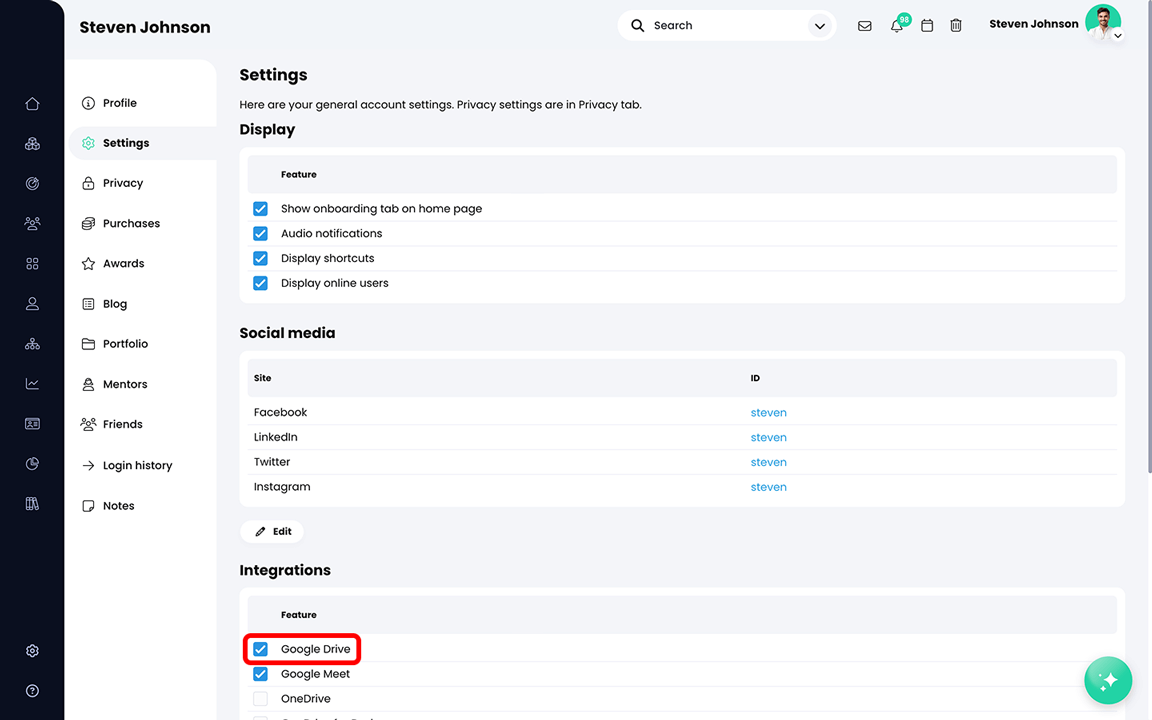Switch to the Privacy tab
The height and width of the screenshot is (720, 1152).
point(124,182)
